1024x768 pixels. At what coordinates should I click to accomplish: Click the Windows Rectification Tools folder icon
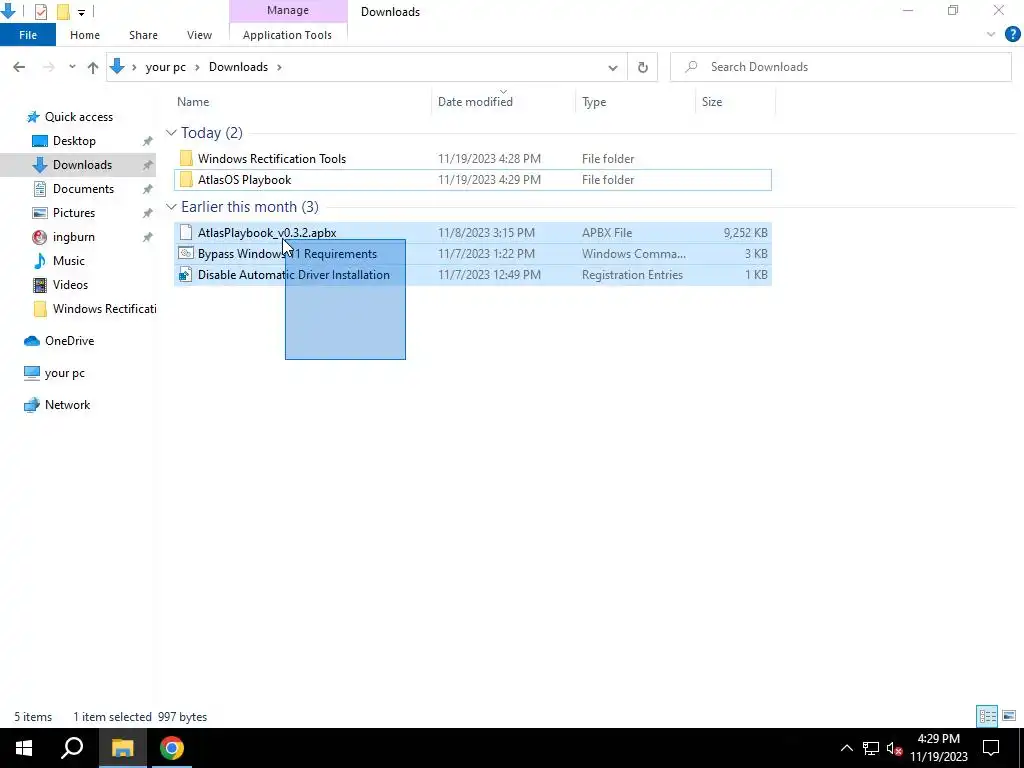pos(186,159)
